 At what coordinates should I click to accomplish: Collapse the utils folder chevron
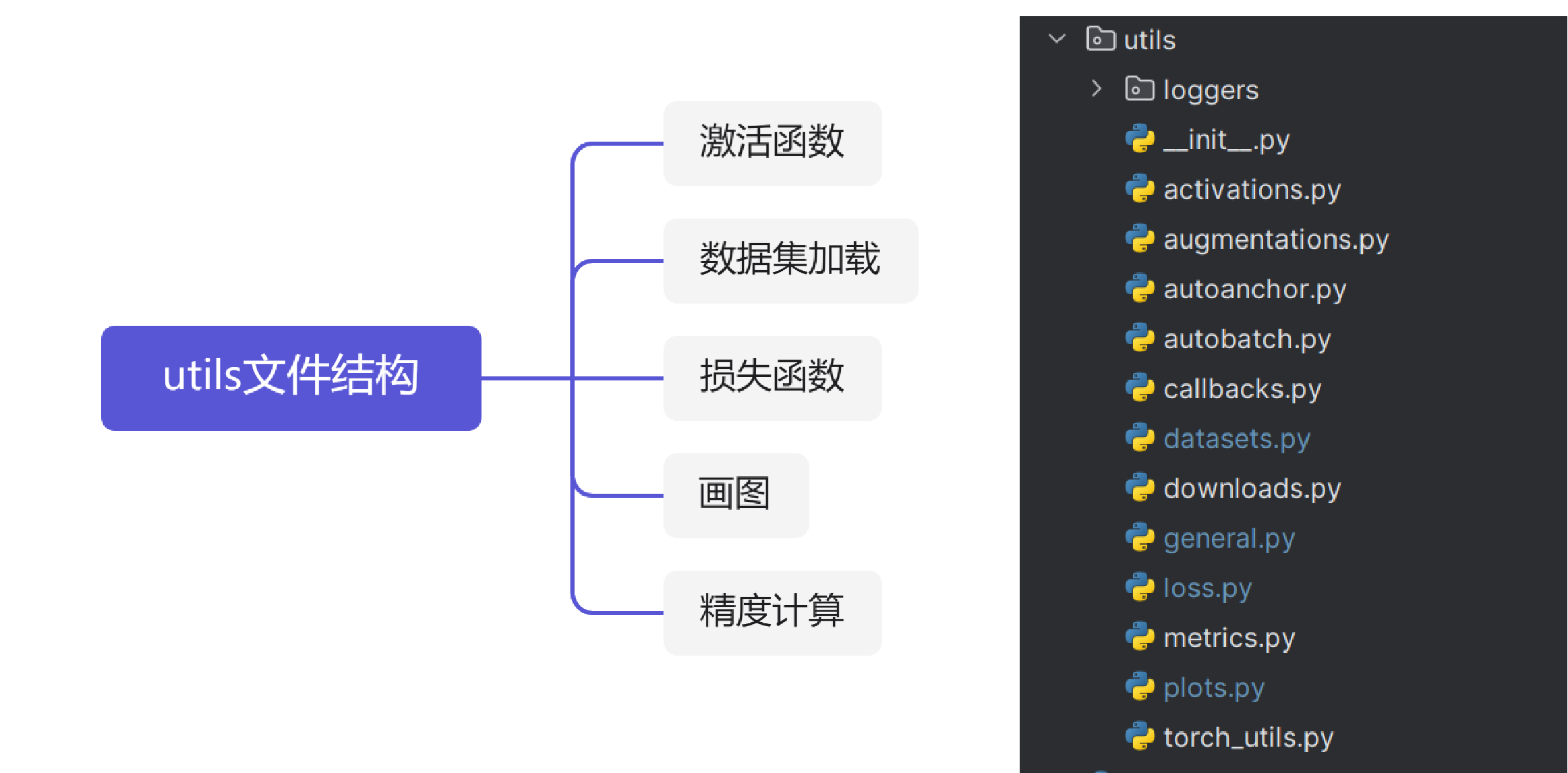click(x=1057, y=39)
